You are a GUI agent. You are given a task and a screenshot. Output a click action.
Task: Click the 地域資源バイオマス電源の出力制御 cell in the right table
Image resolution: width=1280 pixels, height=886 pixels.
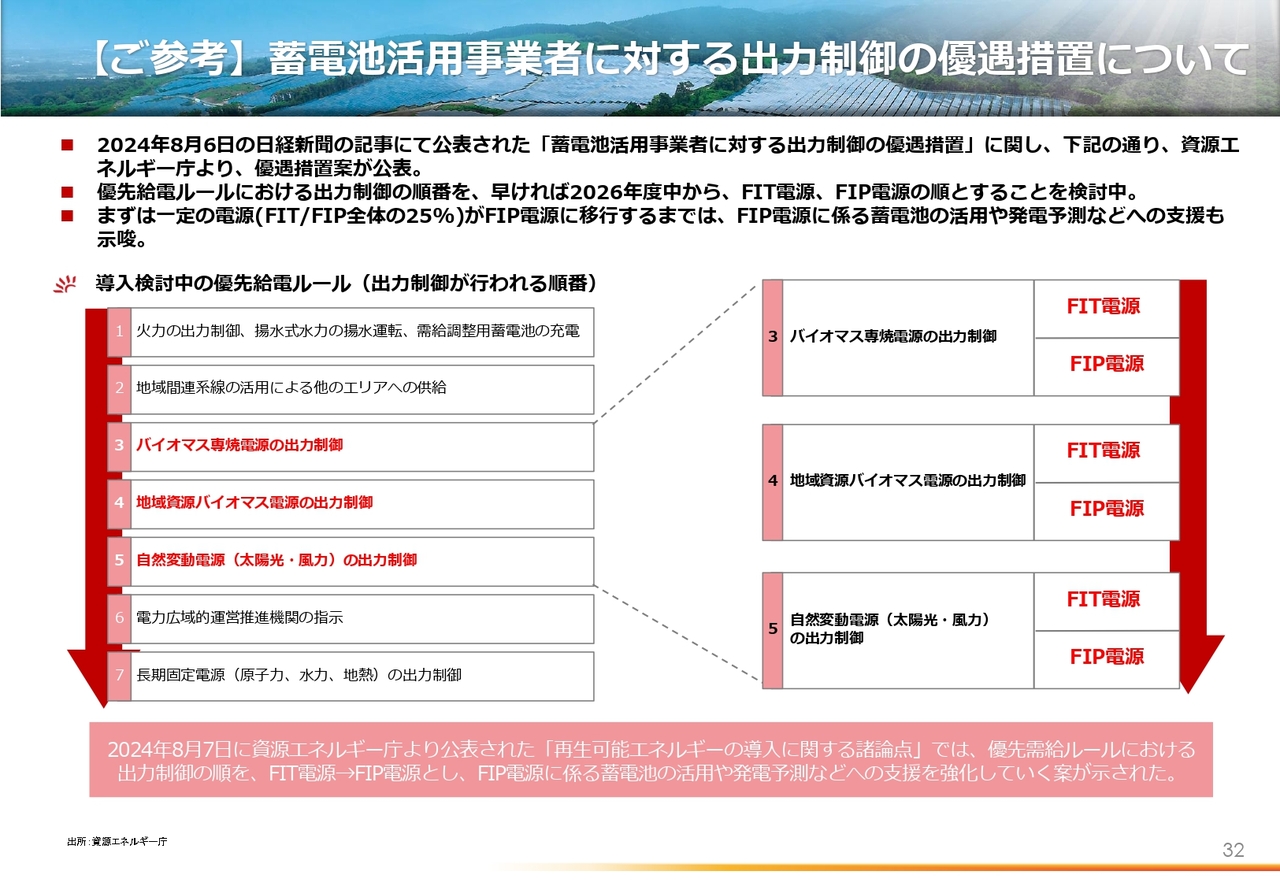click(x=908, y=482)
